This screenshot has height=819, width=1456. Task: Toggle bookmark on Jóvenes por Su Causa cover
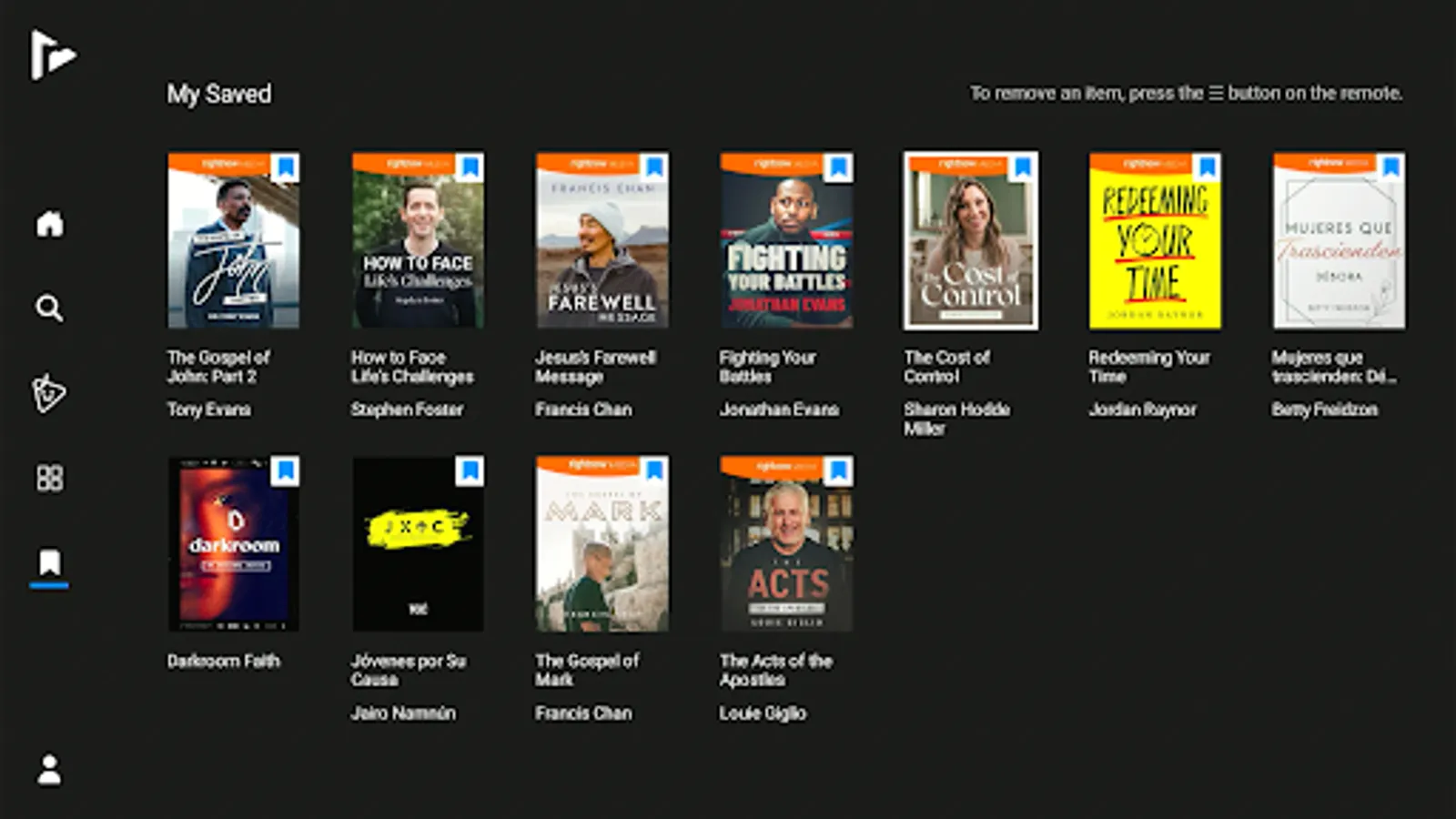coord(470,470)
